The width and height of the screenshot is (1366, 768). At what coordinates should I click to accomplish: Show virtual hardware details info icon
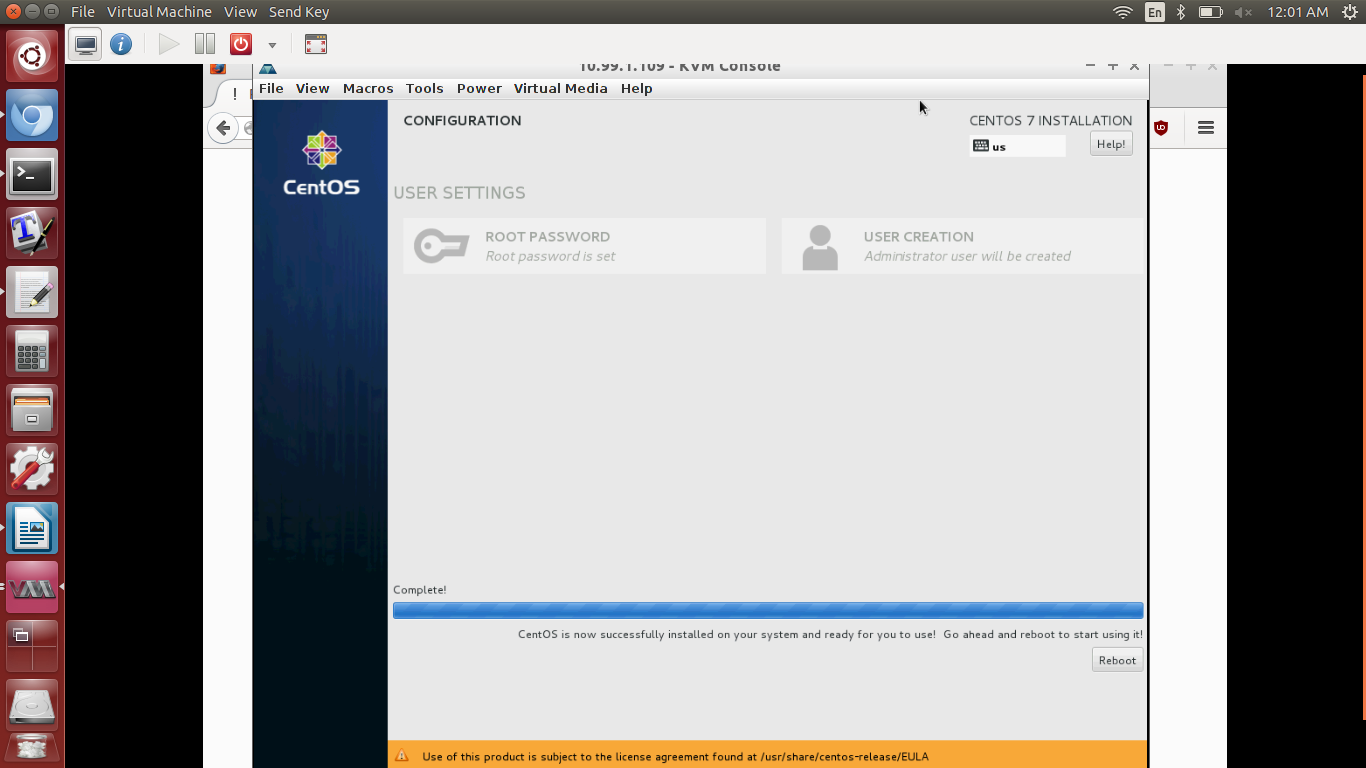point(121,44)
